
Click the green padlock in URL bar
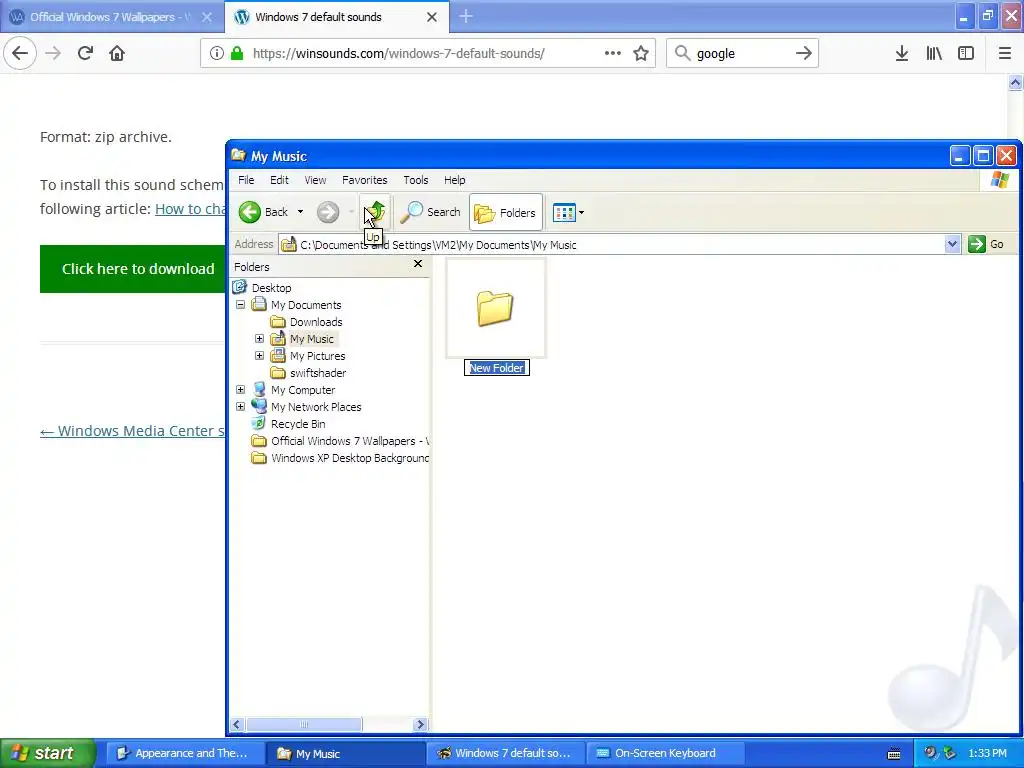[237, 53]
